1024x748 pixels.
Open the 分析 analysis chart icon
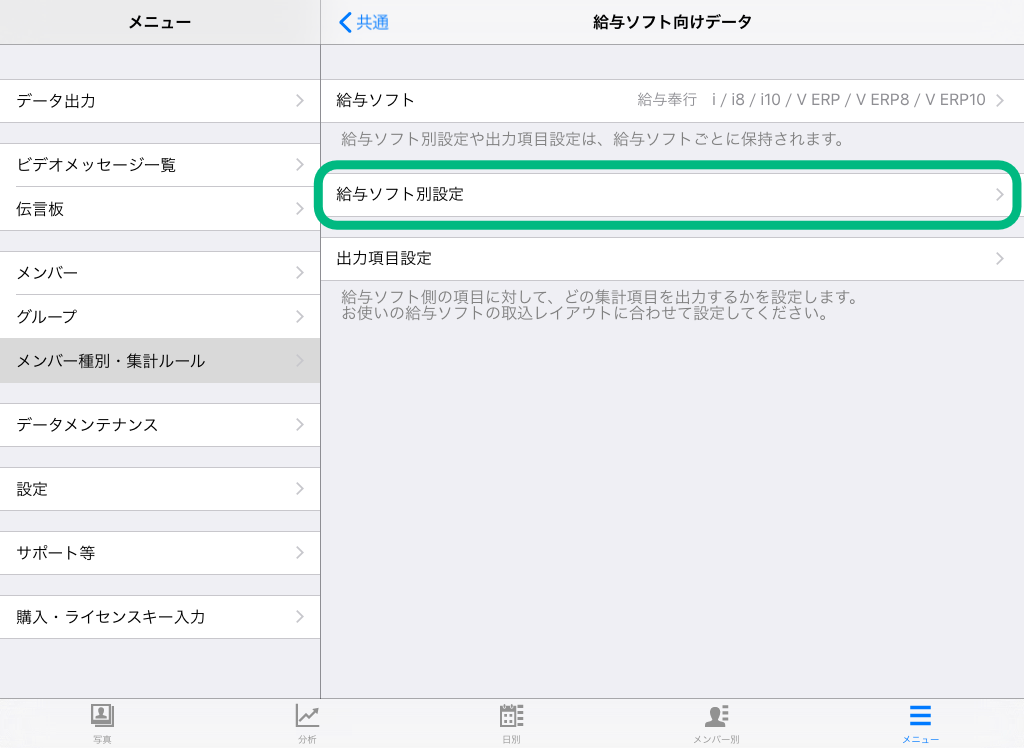[307, 716]
